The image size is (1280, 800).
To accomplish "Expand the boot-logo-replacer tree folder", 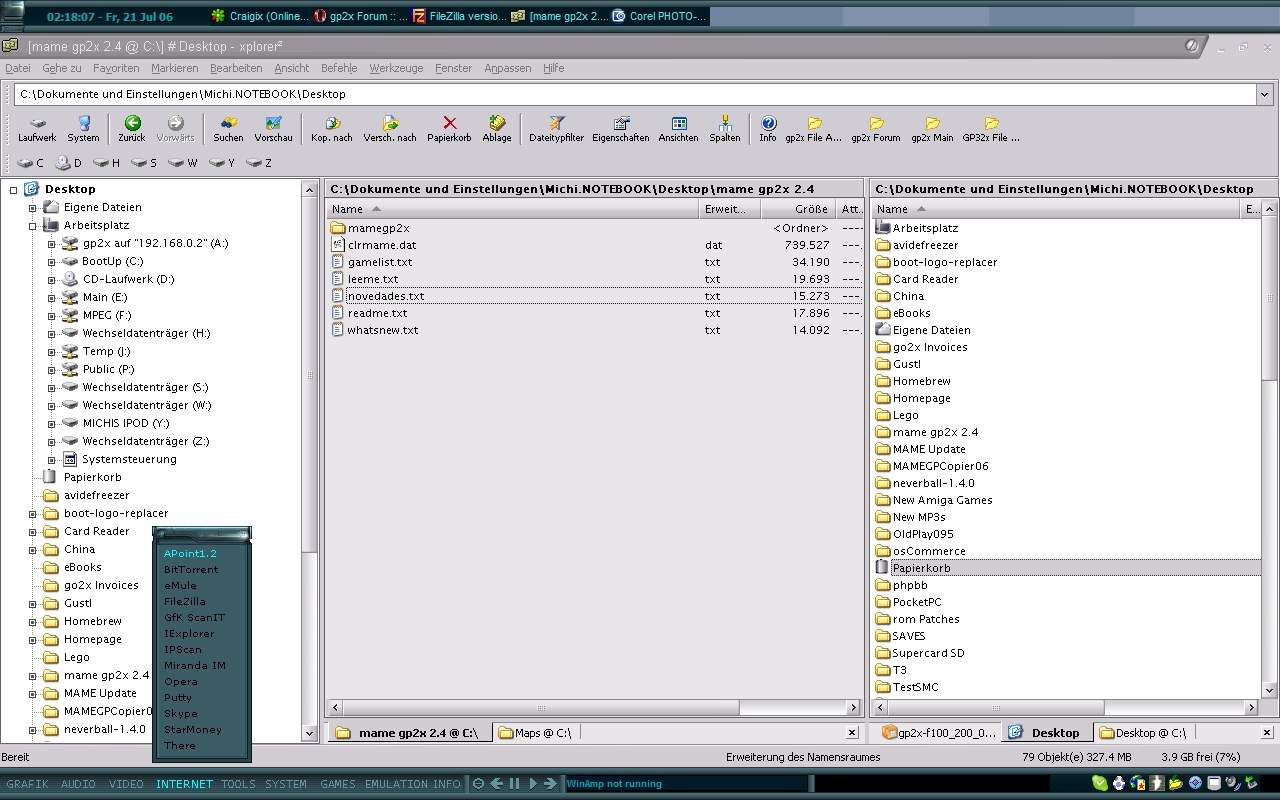I will click(32, 514).
